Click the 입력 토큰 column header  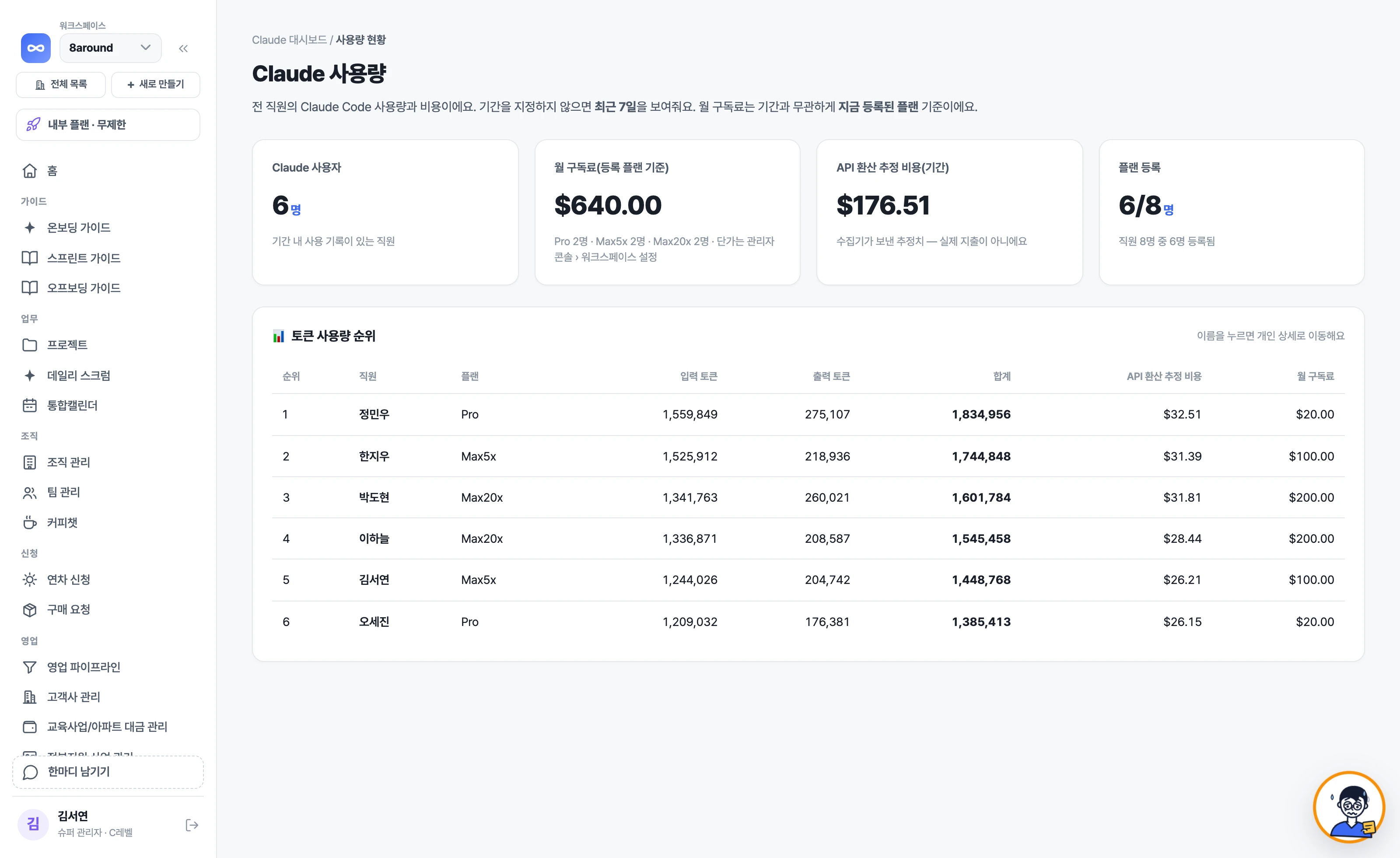[698, 376]
